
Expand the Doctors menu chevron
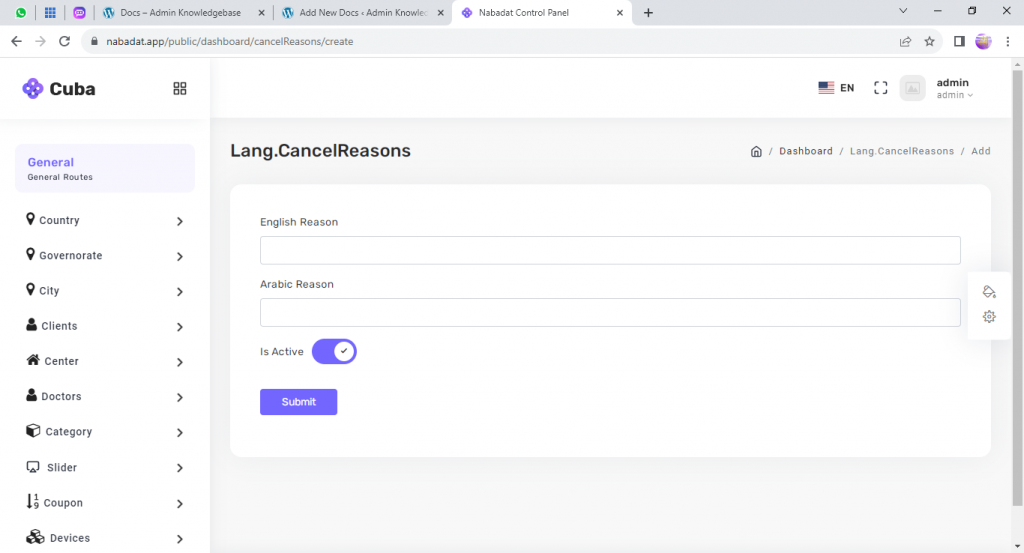coord(180,397)
